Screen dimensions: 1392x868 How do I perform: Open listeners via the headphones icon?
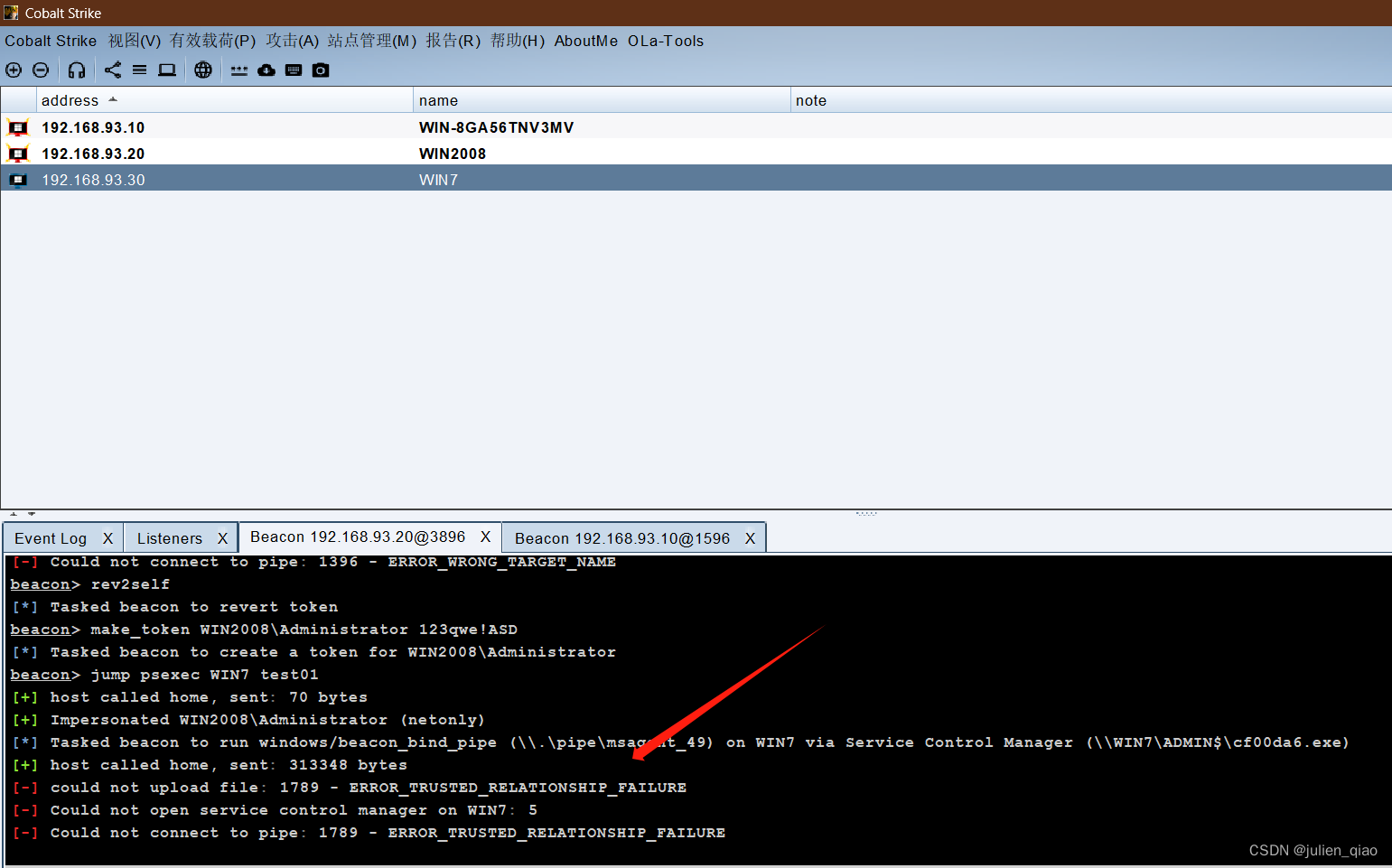point(77,70)
